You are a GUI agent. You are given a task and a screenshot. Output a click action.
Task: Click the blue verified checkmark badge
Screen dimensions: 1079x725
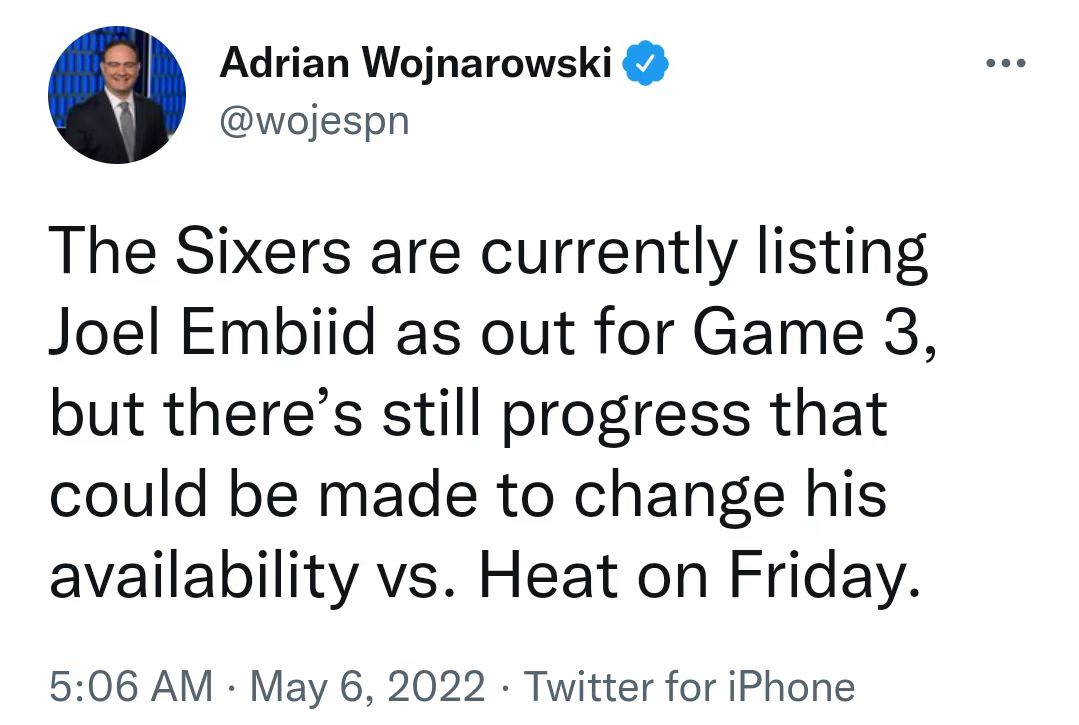point(645,63)
